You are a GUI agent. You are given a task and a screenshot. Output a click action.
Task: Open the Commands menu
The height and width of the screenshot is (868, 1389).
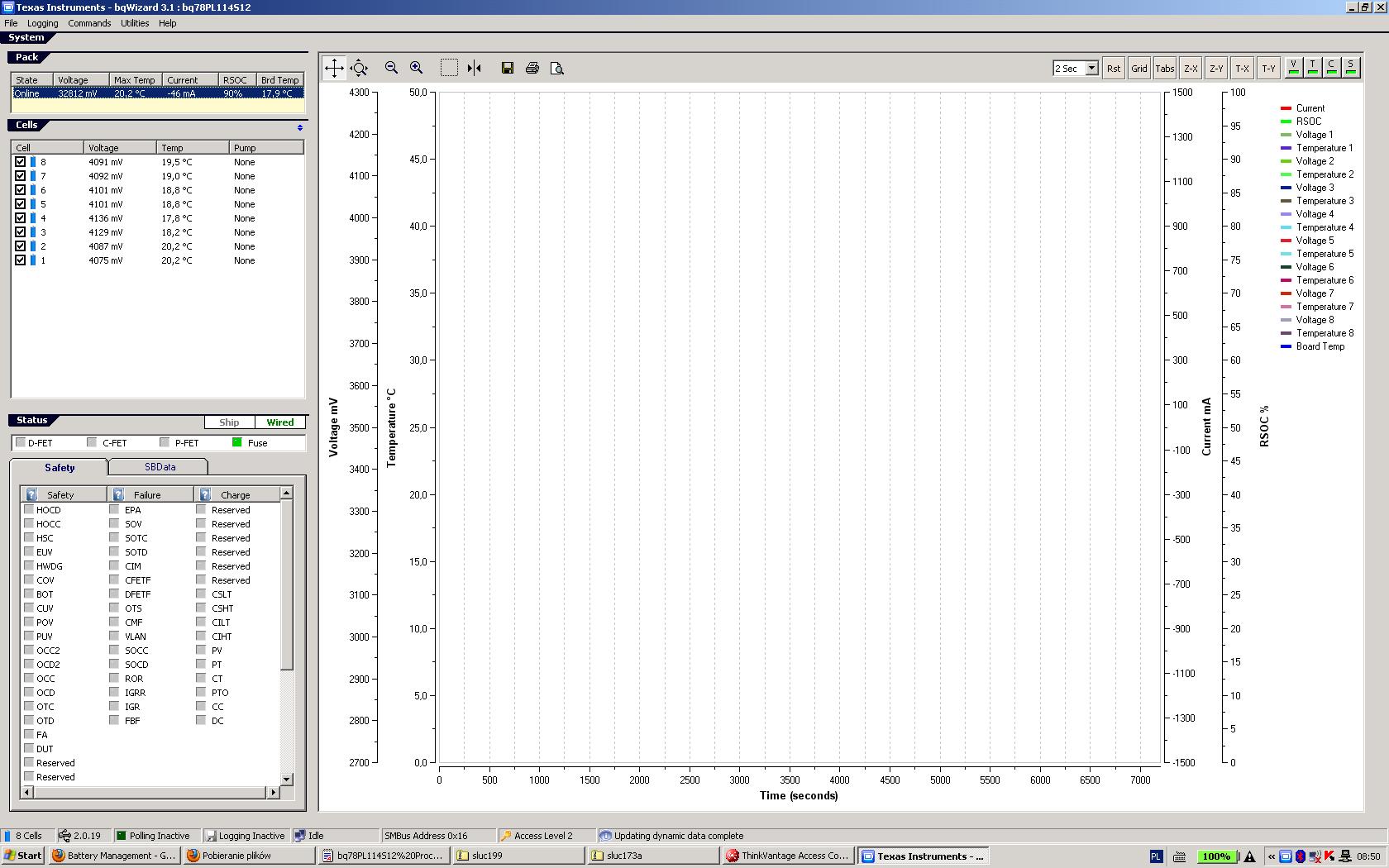(89, 23)
